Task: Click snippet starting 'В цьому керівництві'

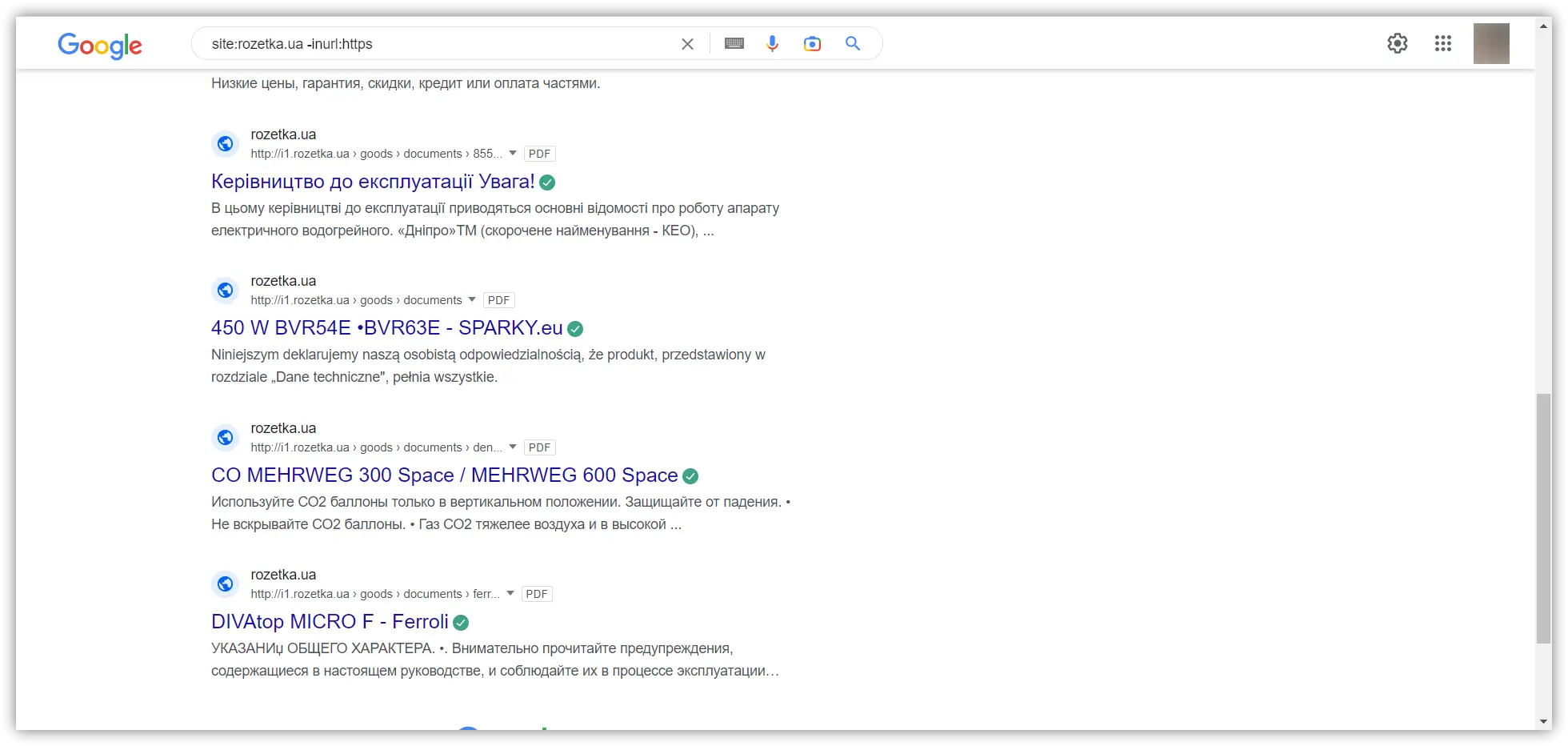Action: pyautogui.click(x=495, y=219)
